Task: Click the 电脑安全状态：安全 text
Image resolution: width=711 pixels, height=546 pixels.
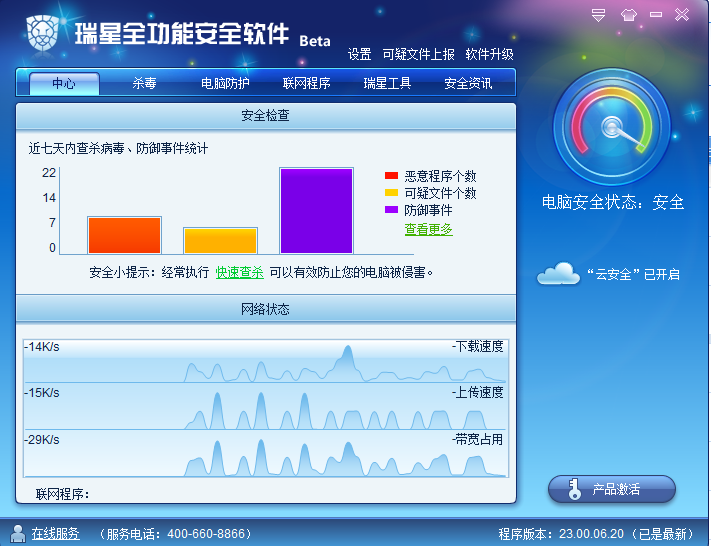Action: [x=613, y=202]
